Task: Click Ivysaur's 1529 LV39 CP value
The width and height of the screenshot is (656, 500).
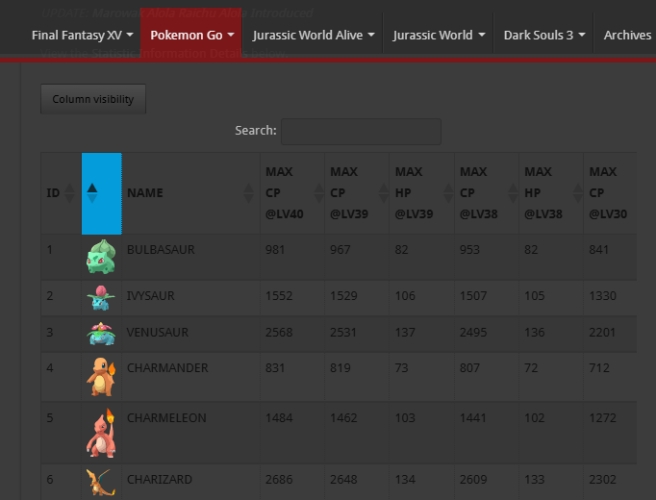Action: click(x=343, y=296)
